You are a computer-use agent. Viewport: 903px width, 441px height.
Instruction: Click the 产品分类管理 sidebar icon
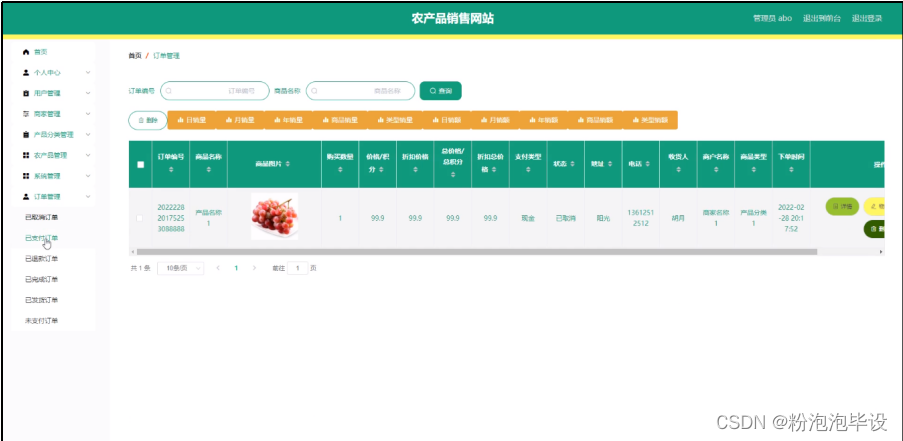[26, 134]
